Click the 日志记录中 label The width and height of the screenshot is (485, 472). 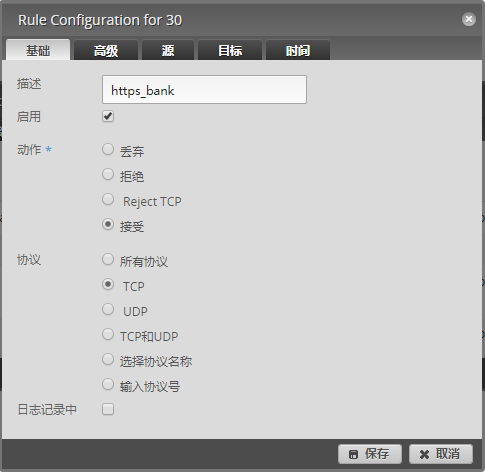[x=47, y=409]
